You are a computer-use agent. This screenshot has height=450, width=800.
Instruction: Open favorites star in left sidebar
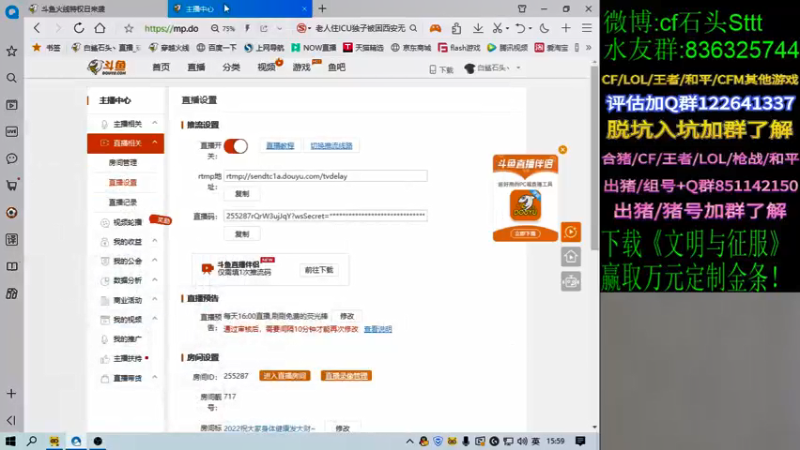click(11, 51)
